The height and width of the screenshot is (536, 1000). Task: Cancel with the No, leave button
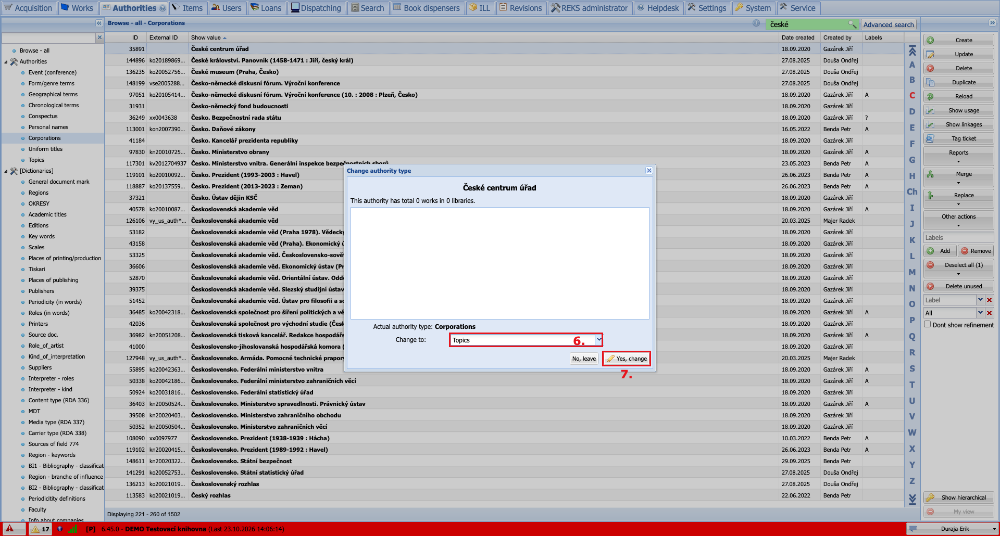point(584,359)
